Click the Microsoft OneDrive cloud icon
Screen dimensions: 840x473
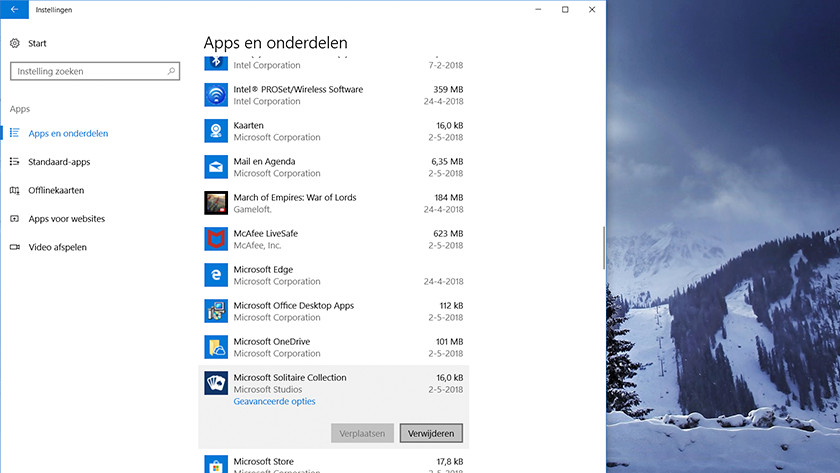point(217,347)
